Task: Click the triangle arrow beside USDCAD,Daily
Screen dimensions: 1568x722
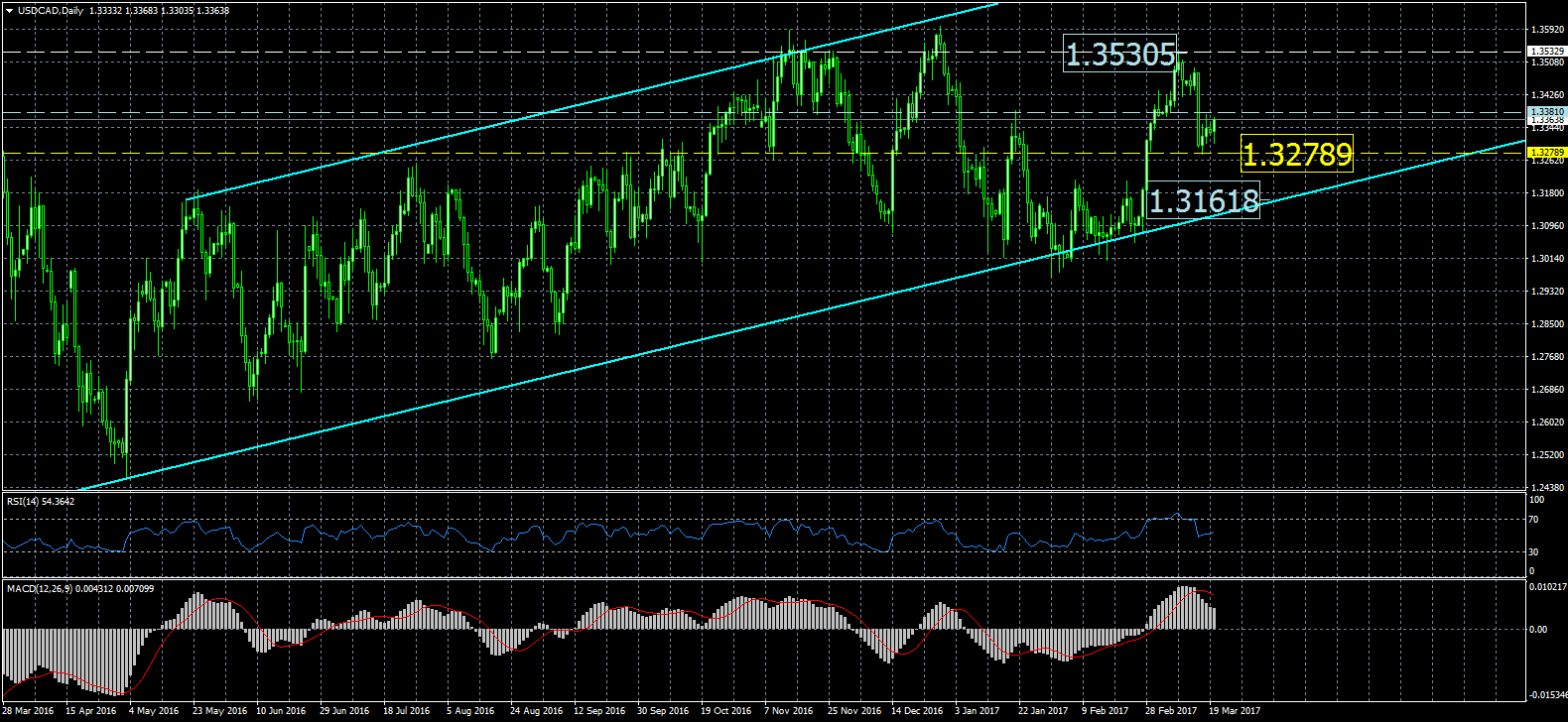Action: [x=9, y=11]
